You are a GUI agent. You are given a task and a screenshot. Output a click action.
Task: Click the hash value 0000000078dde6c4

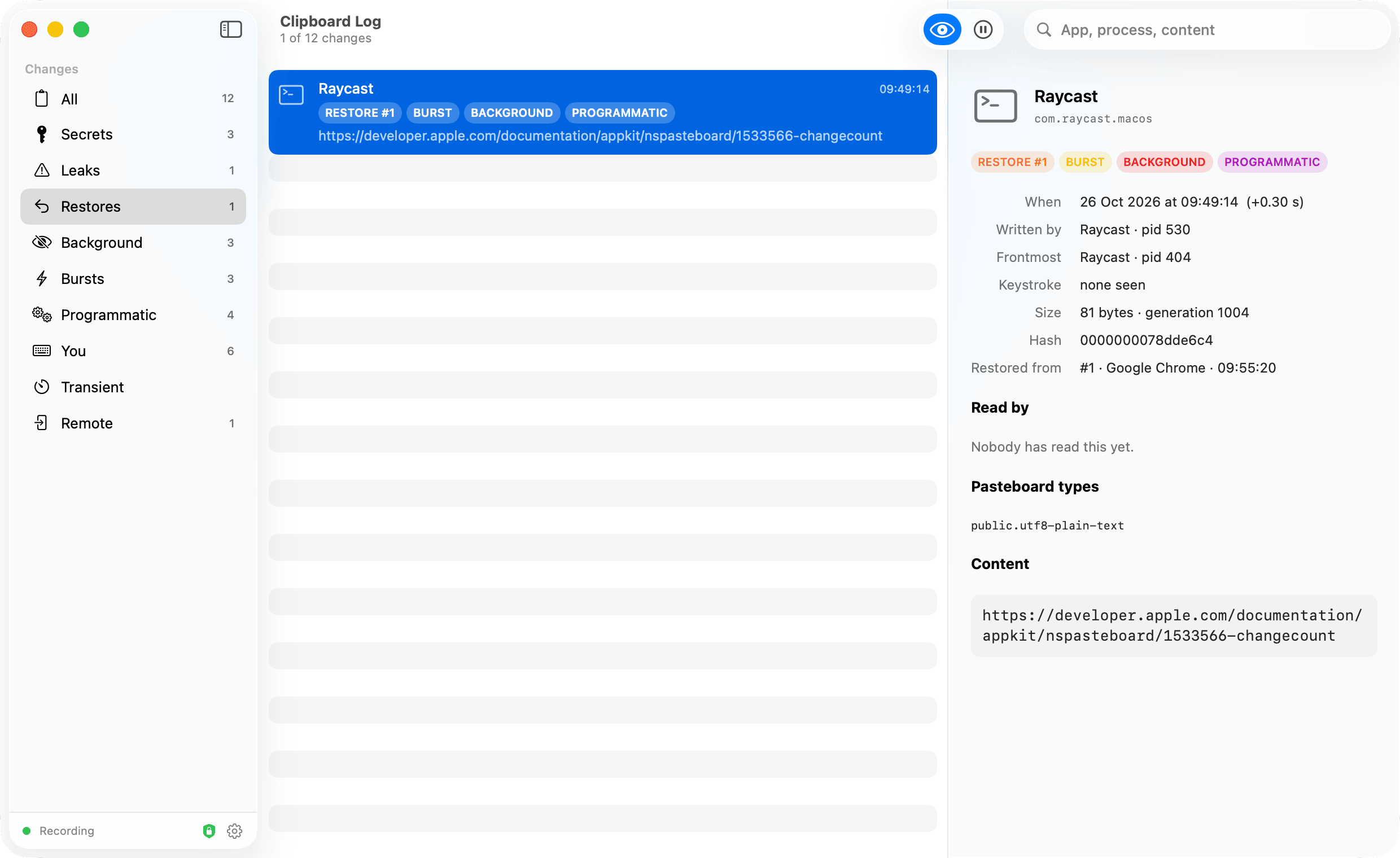coord(1146,340)
